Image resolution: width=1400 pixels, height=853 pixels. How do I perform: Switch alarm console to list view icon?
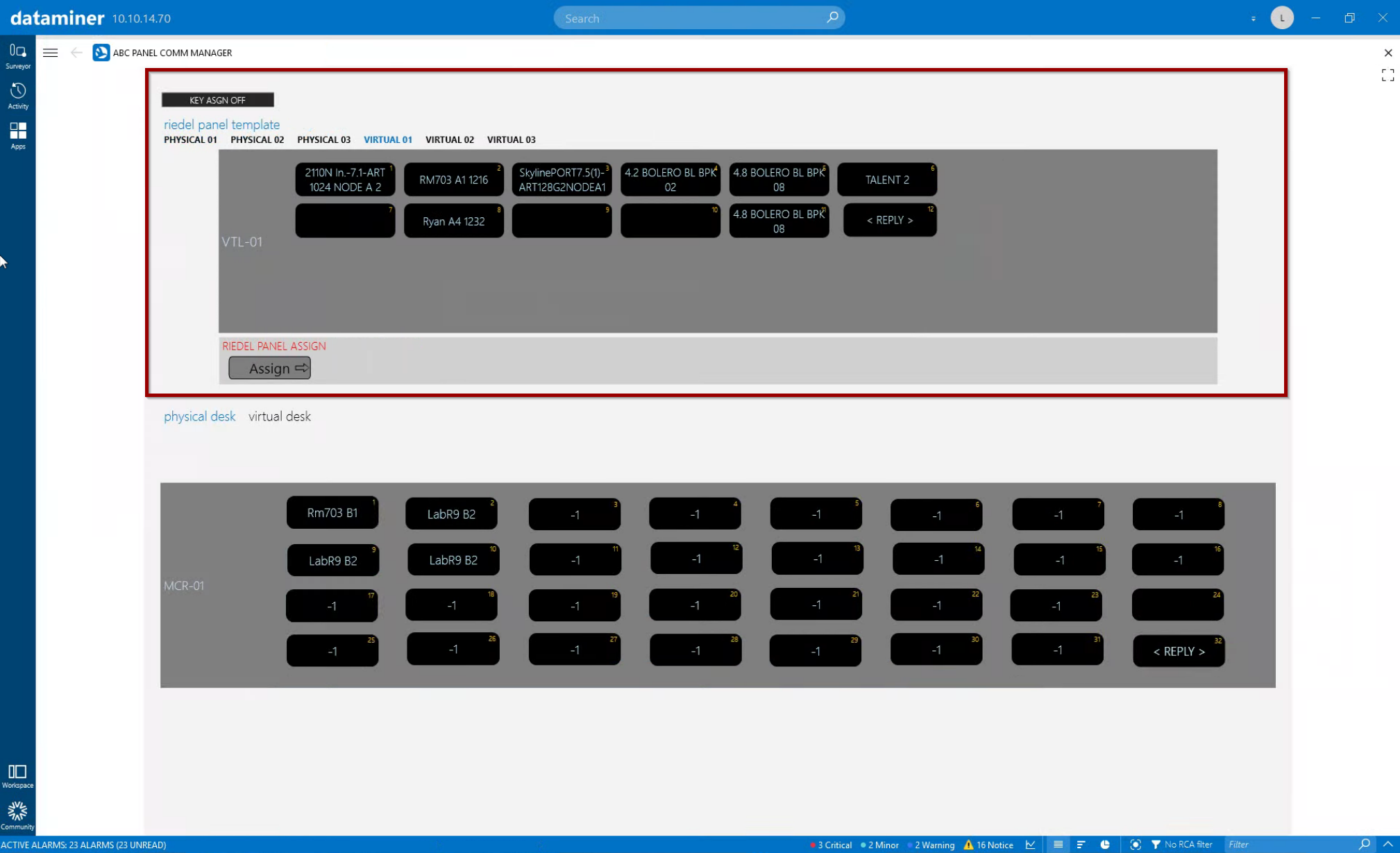(x=1058, y=845)
